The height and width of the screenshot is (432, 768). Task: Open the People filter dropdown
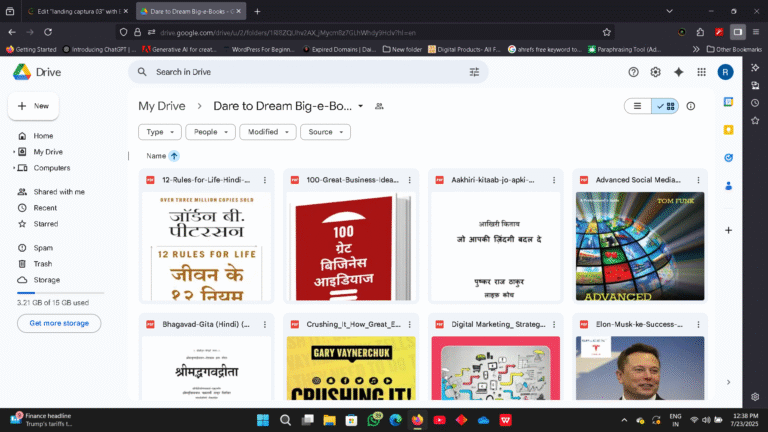tap(210, 132)
